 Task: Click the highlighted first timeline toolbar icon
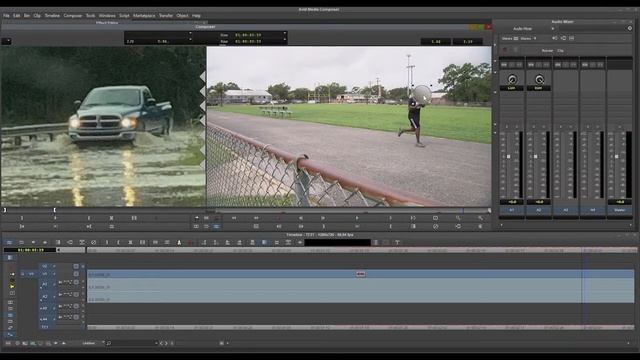coord(9,242)
